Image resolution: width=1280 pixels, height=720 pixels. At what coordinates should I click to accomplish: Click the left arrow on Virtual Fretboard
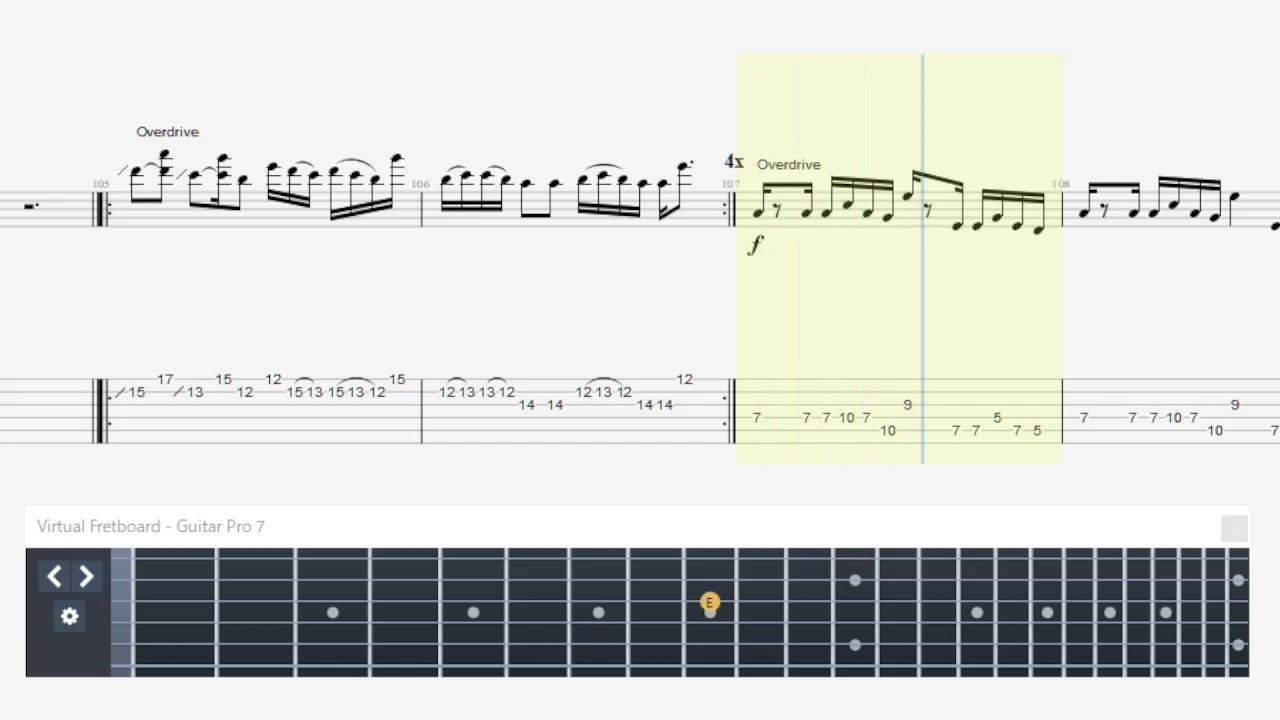(x=54, y=576)
